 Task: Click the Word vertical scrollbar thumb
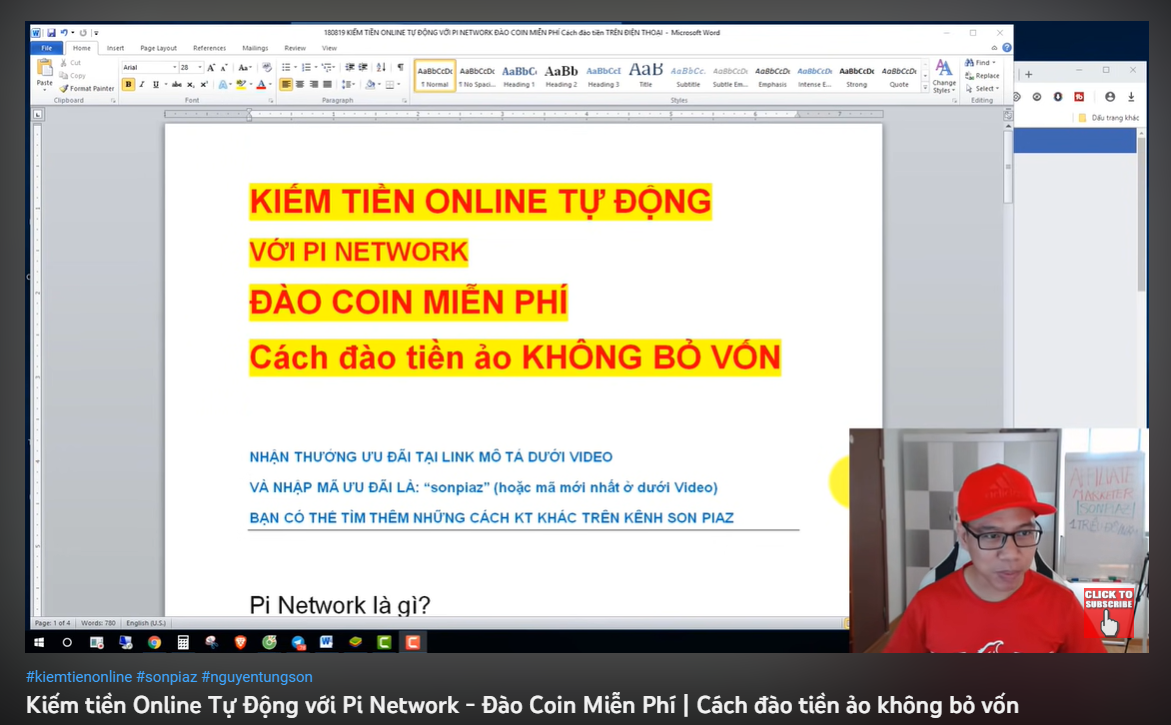click(1007, 168)
